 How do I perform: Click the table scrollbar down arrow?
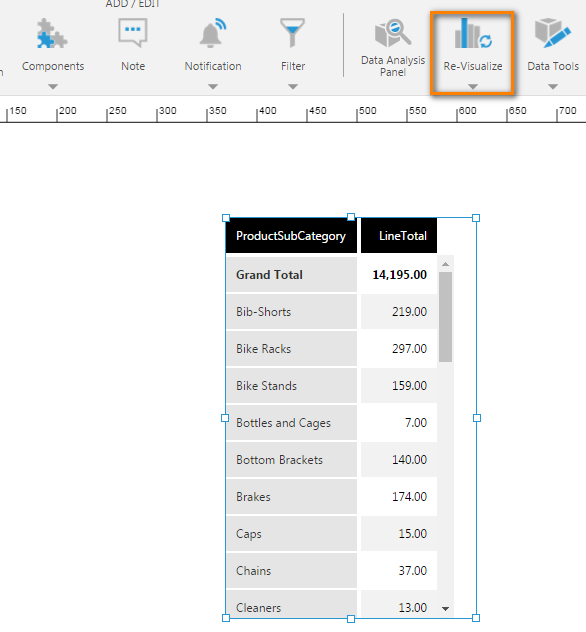(x=445, y=609)
